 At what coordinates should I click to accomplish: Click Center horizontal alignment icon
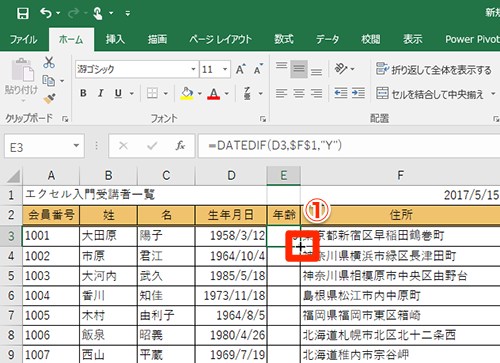pyautogui.click(x=299, y=93)
